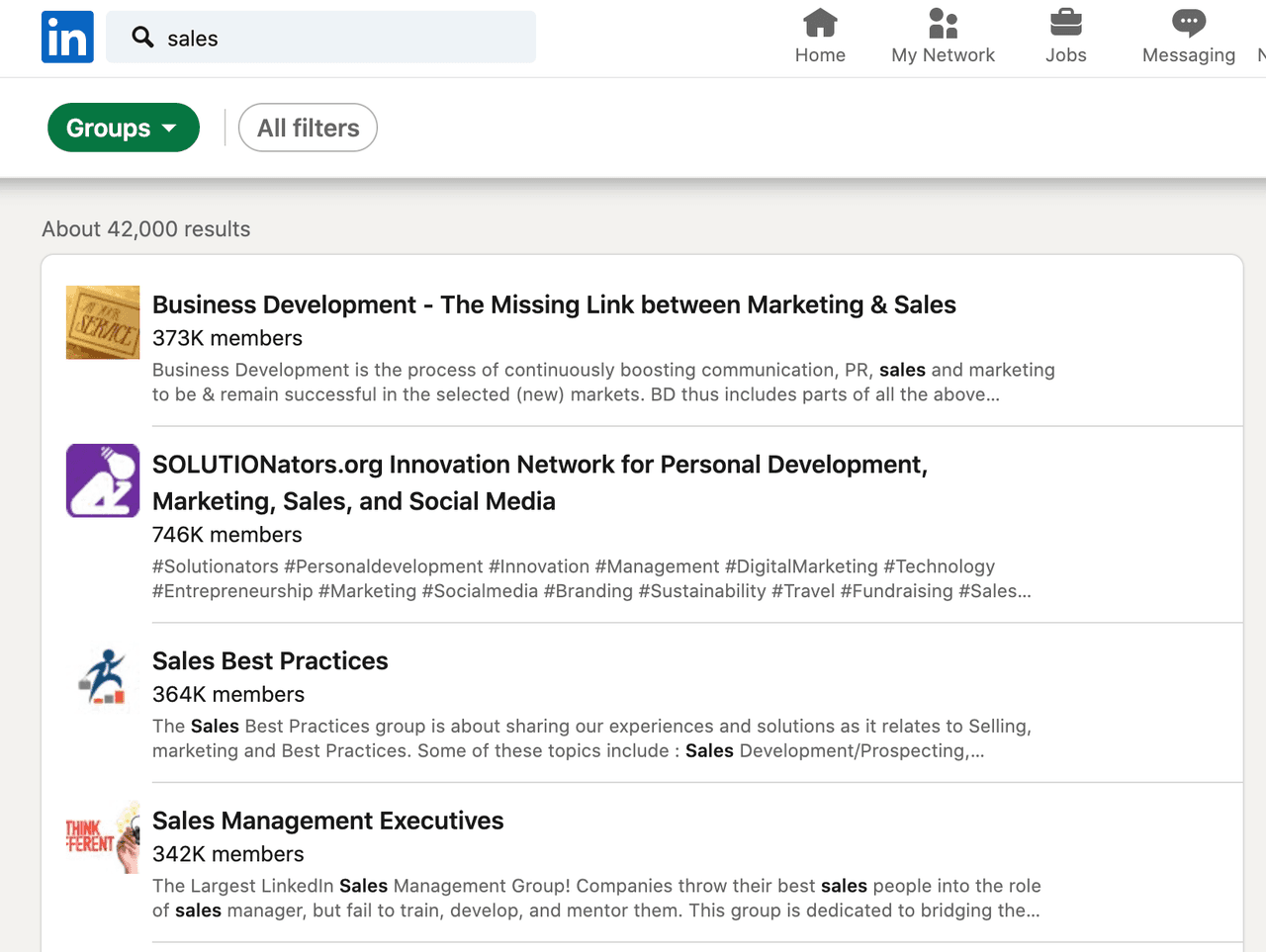
Task: Select the 373K members text
Action: click(226, 337)
